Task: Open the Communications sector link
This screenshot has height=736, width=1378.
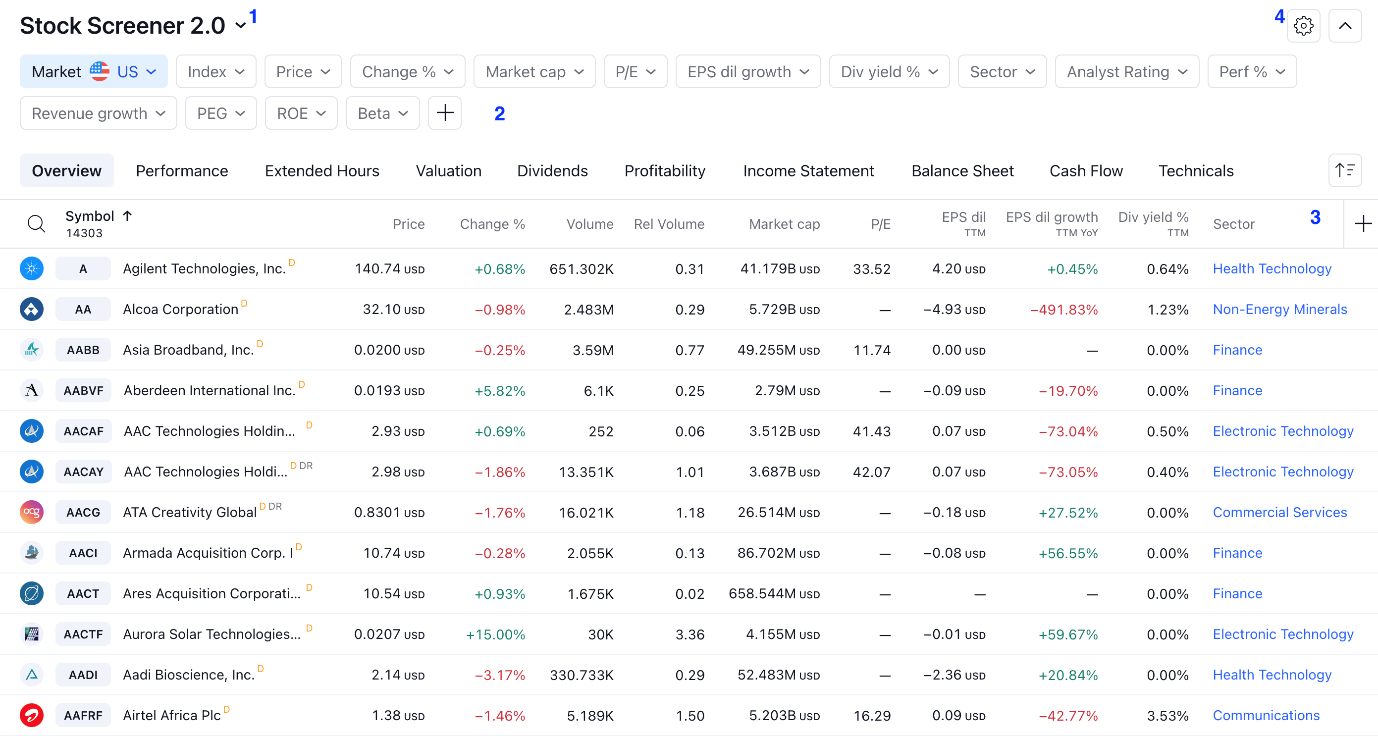Action: [1266, 715]
